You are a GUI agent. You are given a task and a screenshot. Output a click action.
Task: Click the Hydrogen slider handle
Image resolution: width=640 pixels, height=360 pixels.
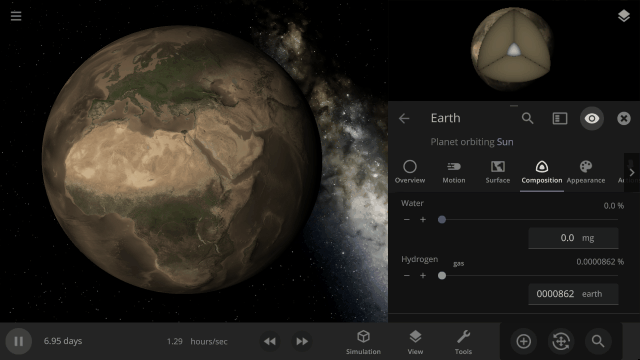[x=442, y=276]
